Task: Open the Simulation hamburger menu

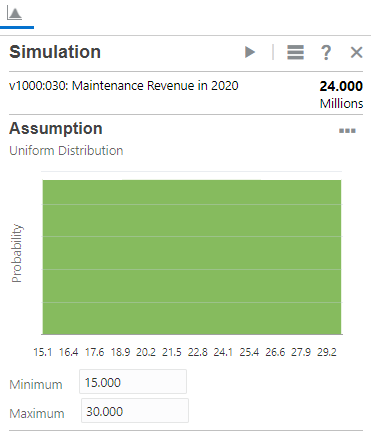Action: pyautogui.click(x=295, y=52)
